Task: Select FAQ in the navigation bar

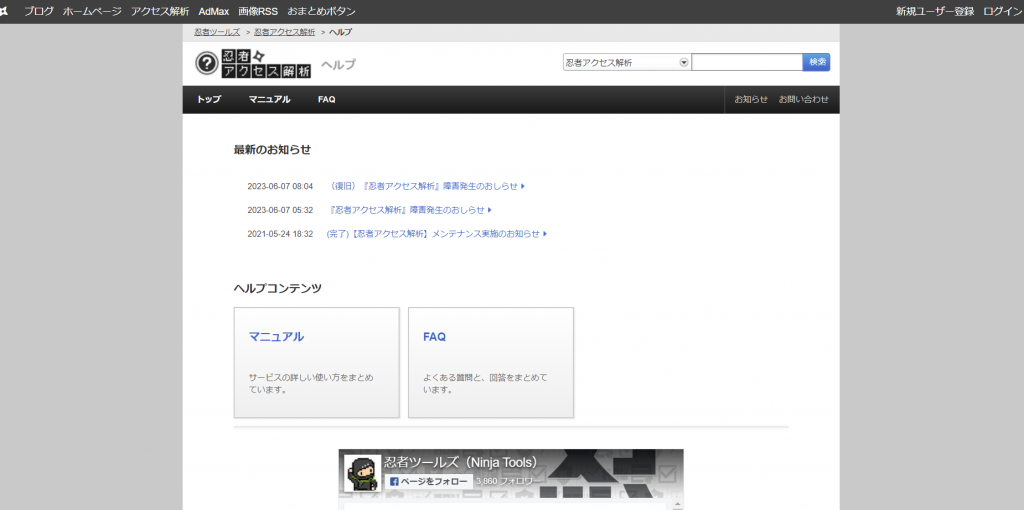Action: point(327,100)
